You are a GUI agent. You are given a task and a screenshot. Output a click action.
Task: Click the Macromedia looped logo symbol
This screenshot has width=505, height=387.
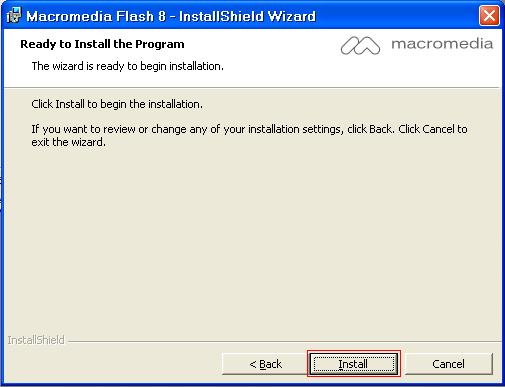coord(360,45)
